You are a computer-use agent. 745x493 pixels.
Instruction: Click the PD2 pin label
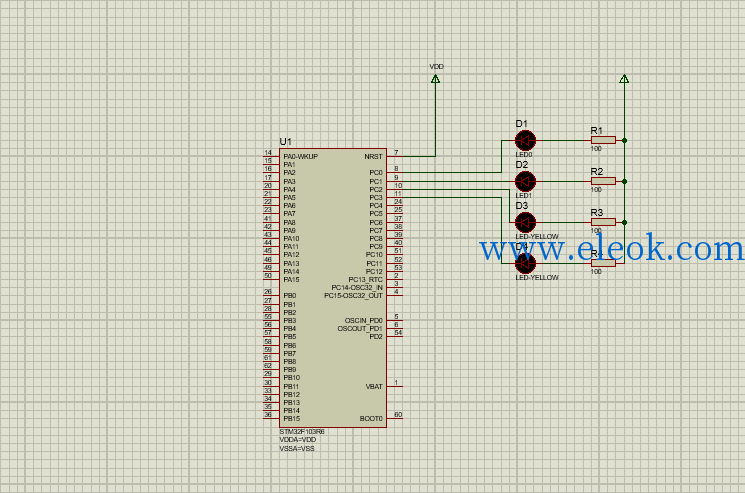coord(376,336)
